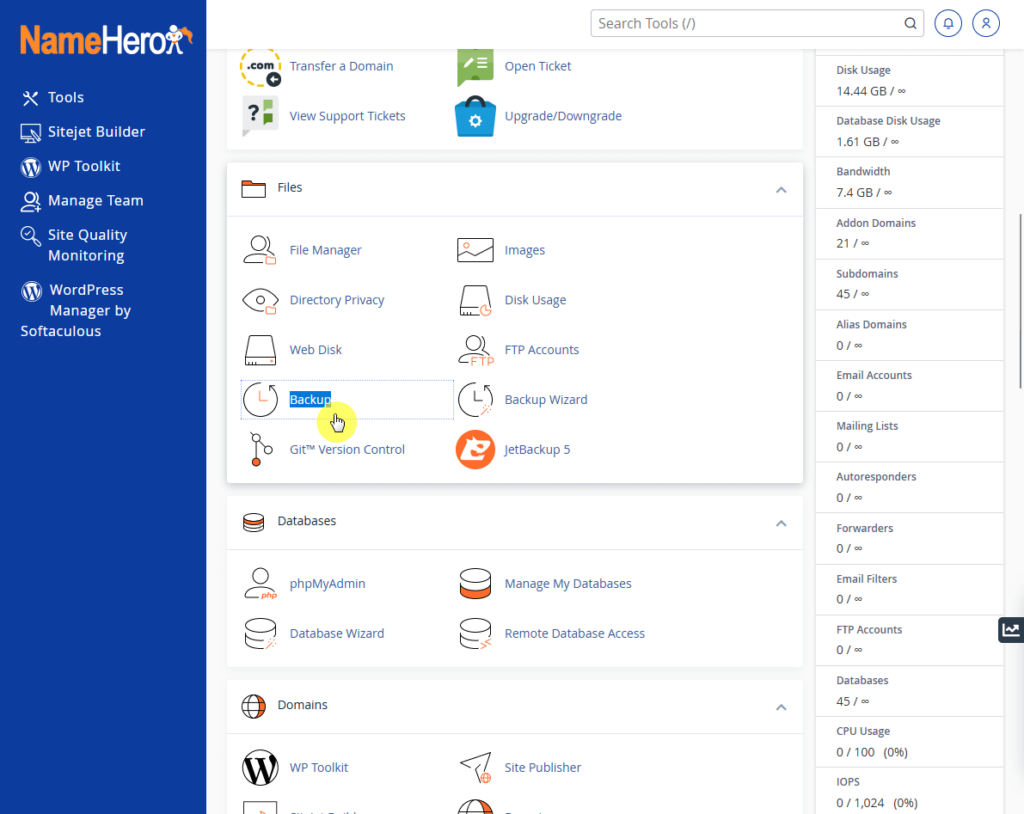Image resolution: width=1024 pixels, height=814 pixels.
Task: Click the Transfer a Domain link
Action: [341, 67]
